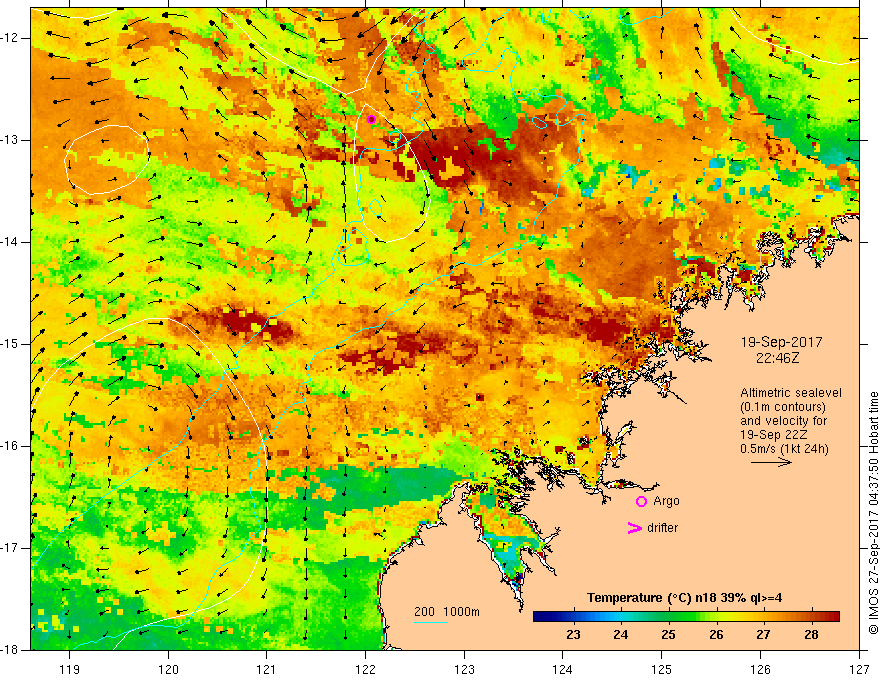Click the 119 longitude axis label

point(70,669)
